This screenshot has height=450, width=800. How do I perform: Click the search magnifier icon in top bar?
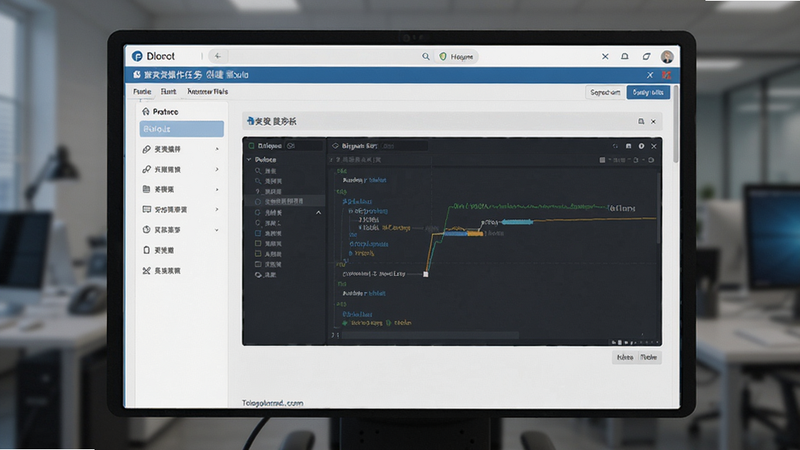426,57
